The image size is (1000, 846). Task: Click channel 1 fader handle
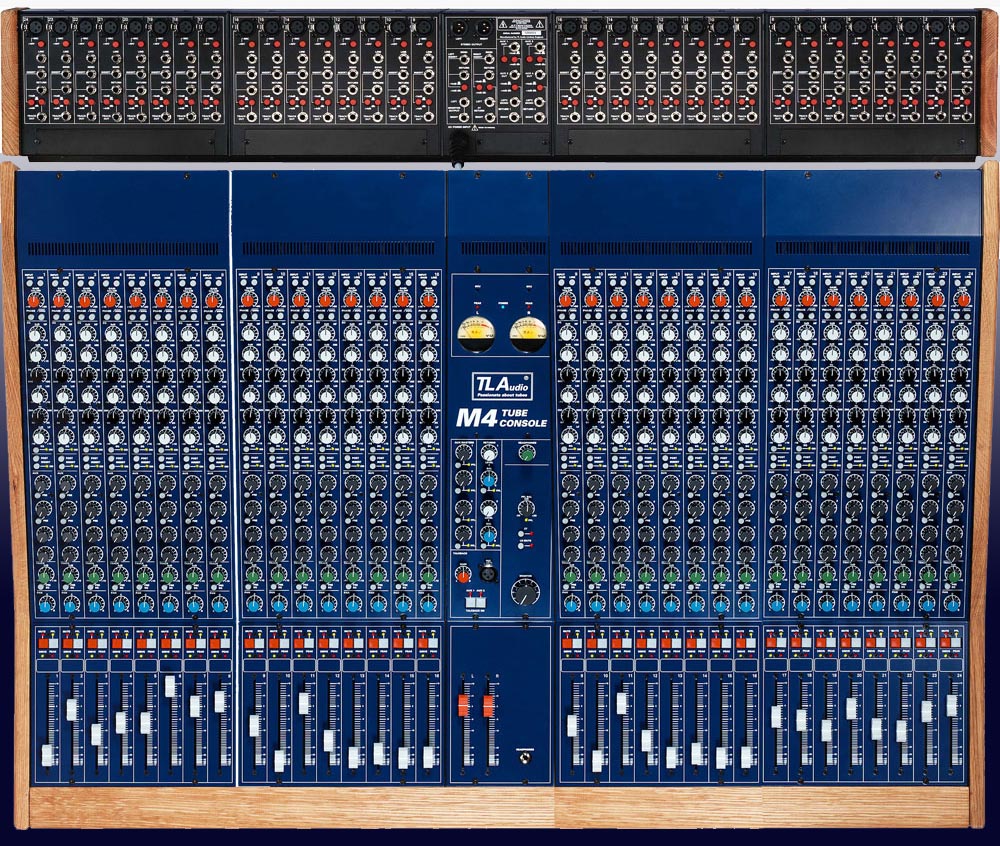(x=46, y=755)
